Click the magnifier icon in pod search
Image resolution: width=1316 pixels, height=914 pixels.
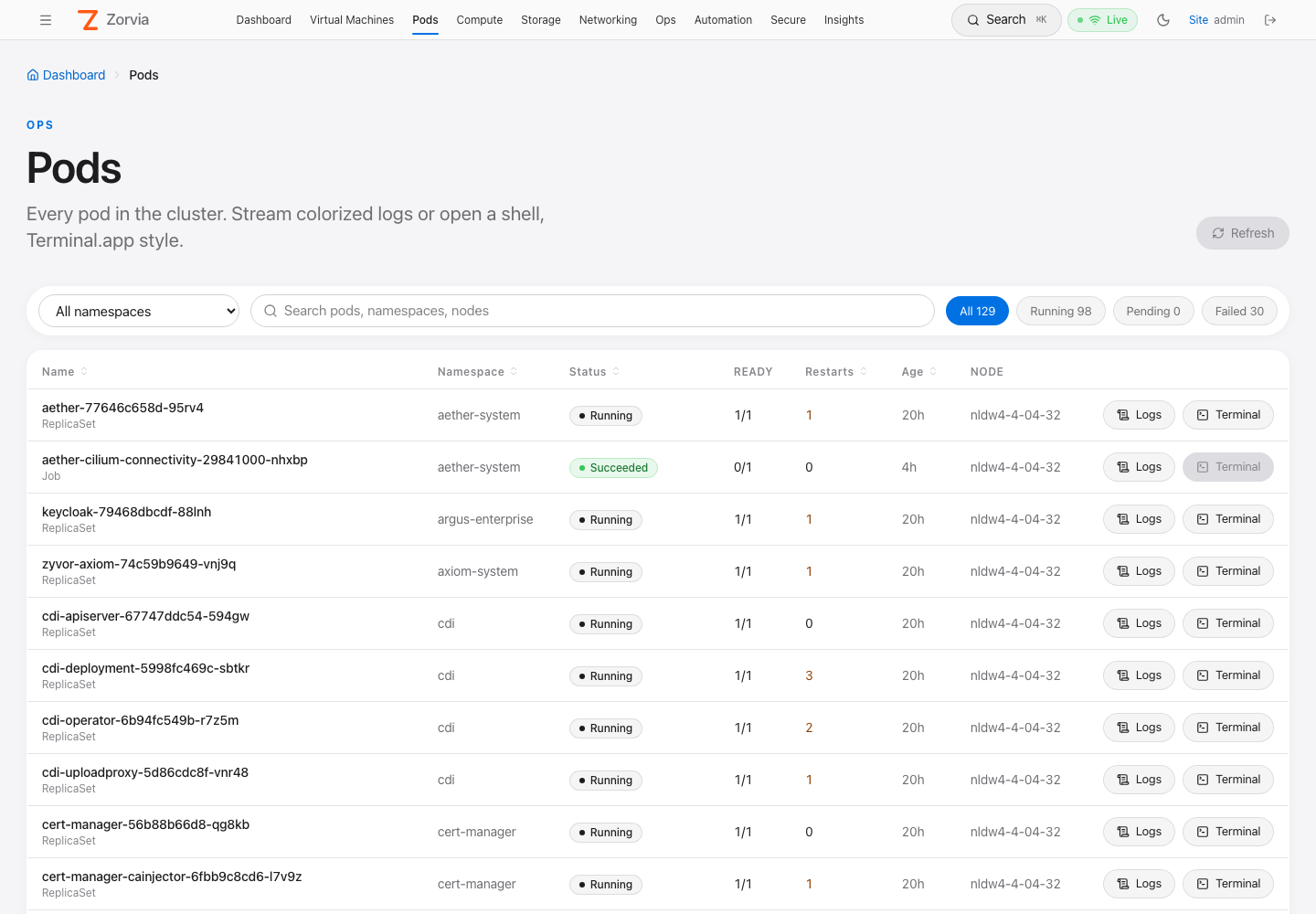tap(271, 311)
